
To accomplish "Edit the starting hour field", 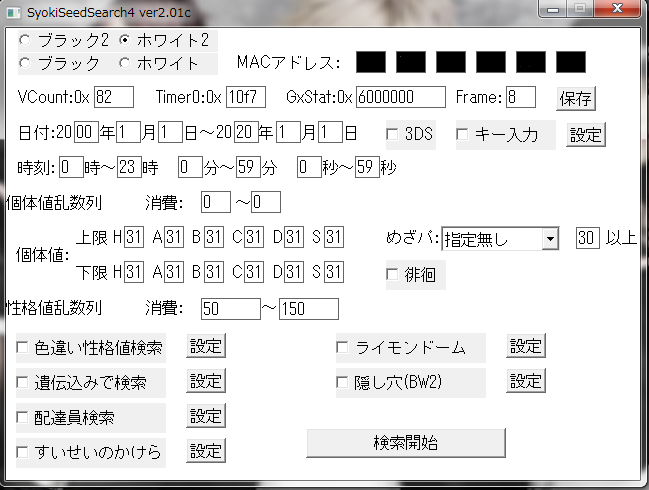I will tap(71, 167).
